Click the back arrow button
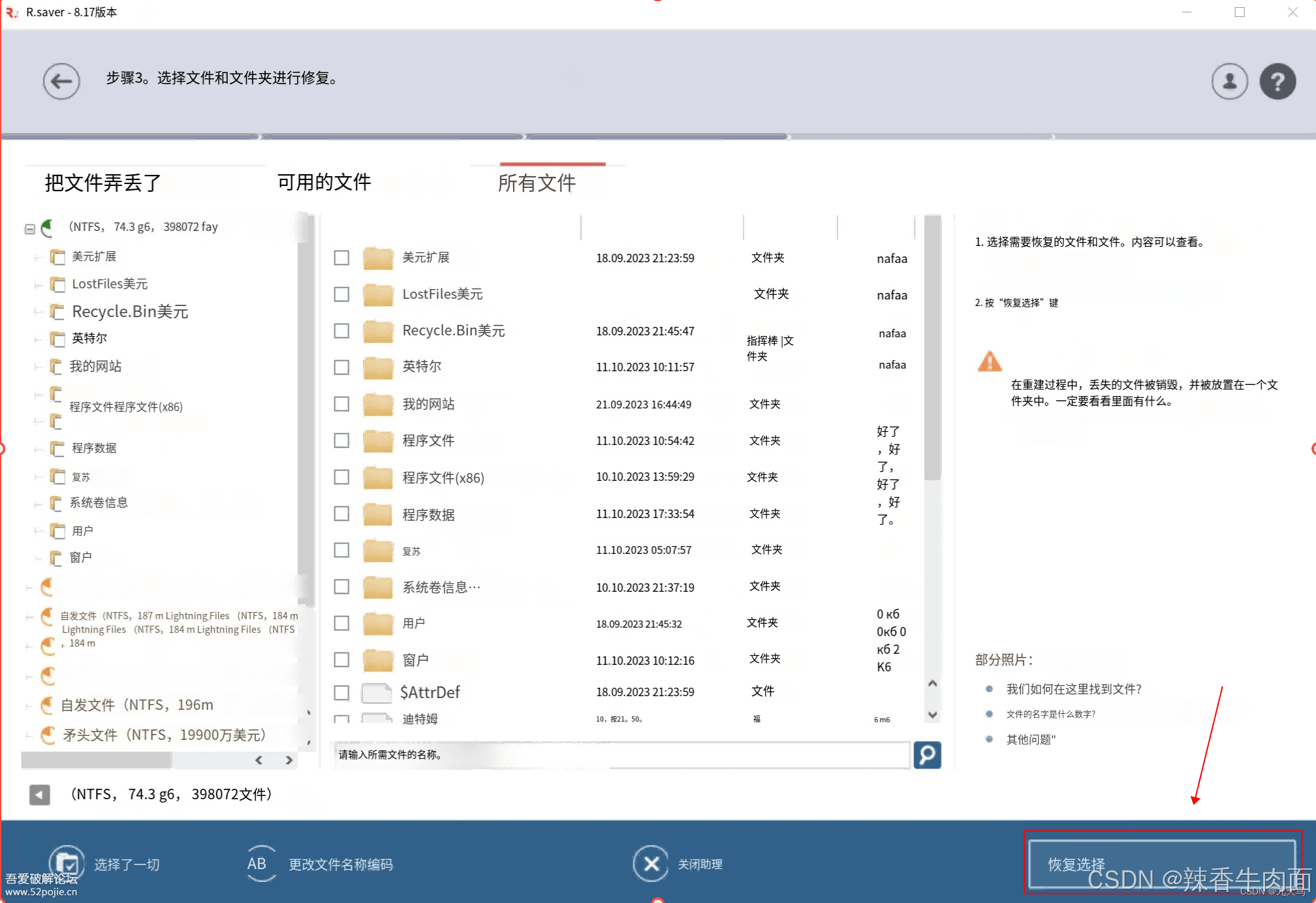The height and width of the screenshot is (903, 1316). coord(61,82)
